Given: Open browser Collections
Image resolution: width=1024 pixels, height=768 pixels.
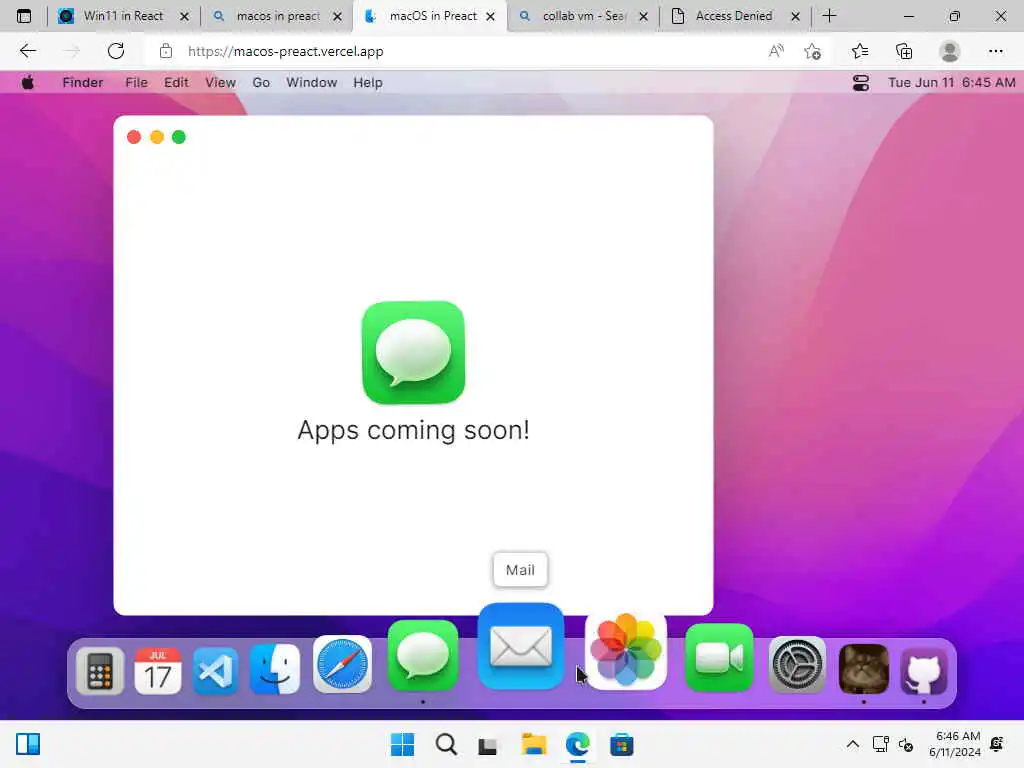Looking at the screenshot, I should [x=904, y=51].
